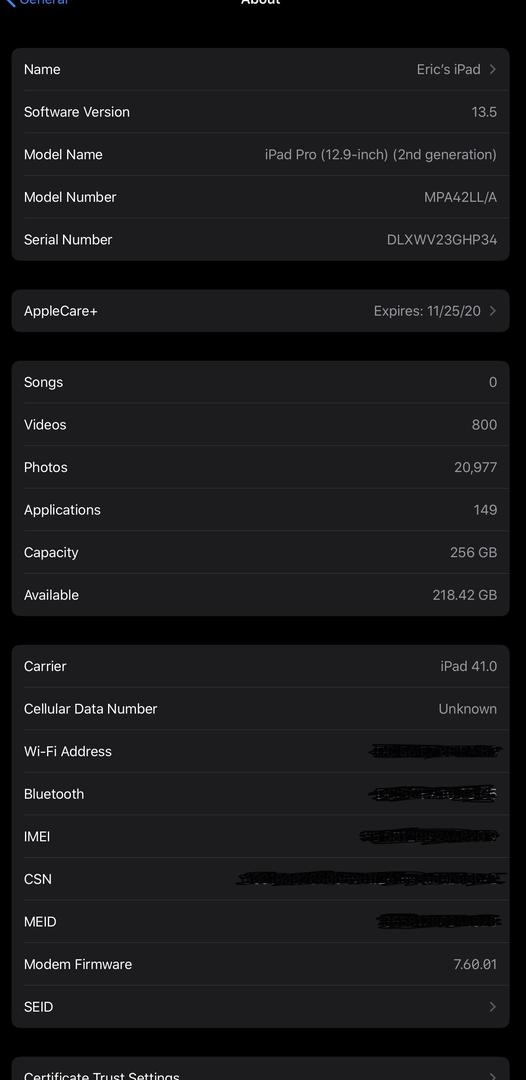Select the Model Name row
The image size is (526, 1080).
(x=260, y=154)
